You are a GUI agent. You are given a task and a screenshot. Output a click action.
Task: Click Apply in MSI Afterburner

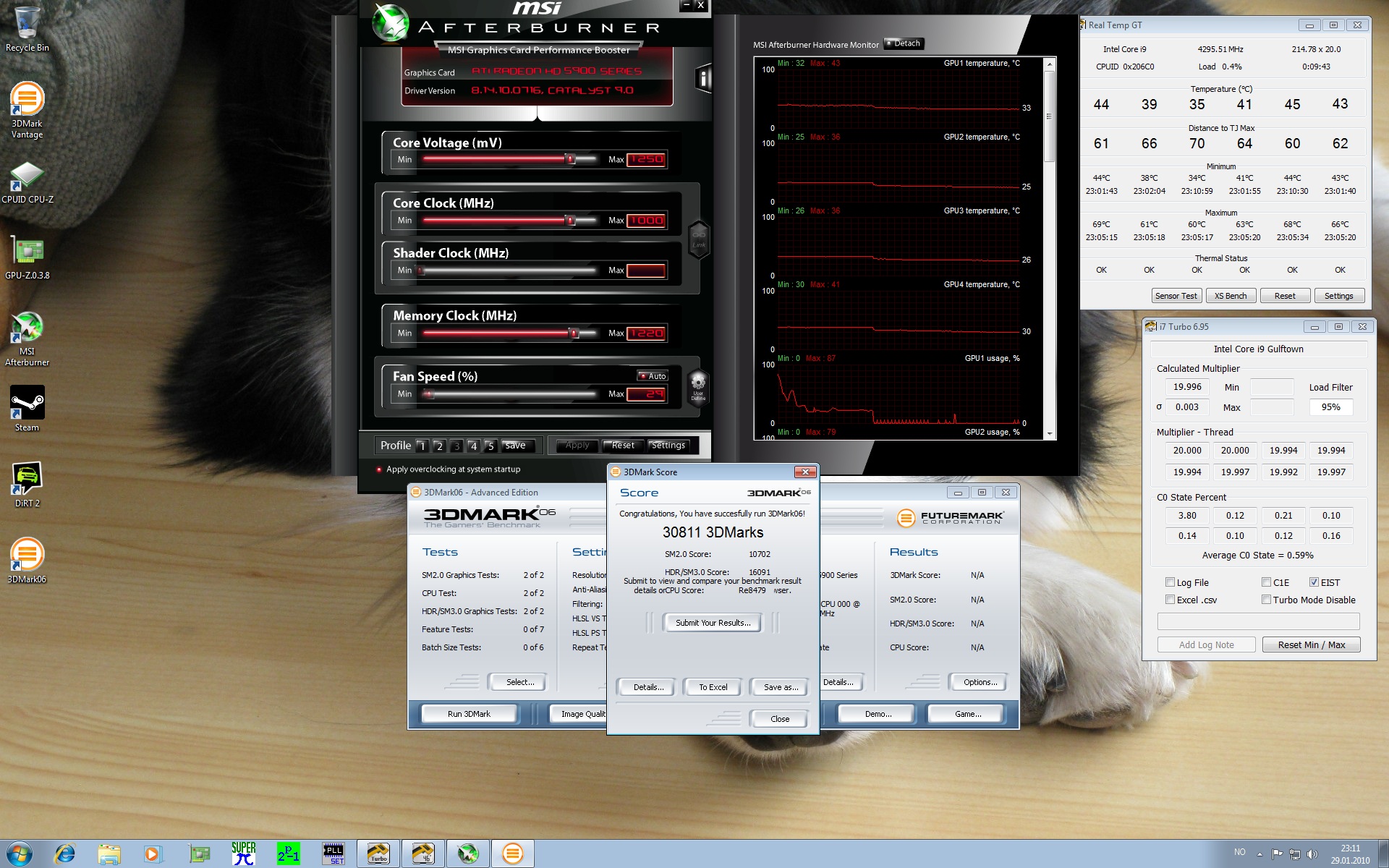click(577, 446)
